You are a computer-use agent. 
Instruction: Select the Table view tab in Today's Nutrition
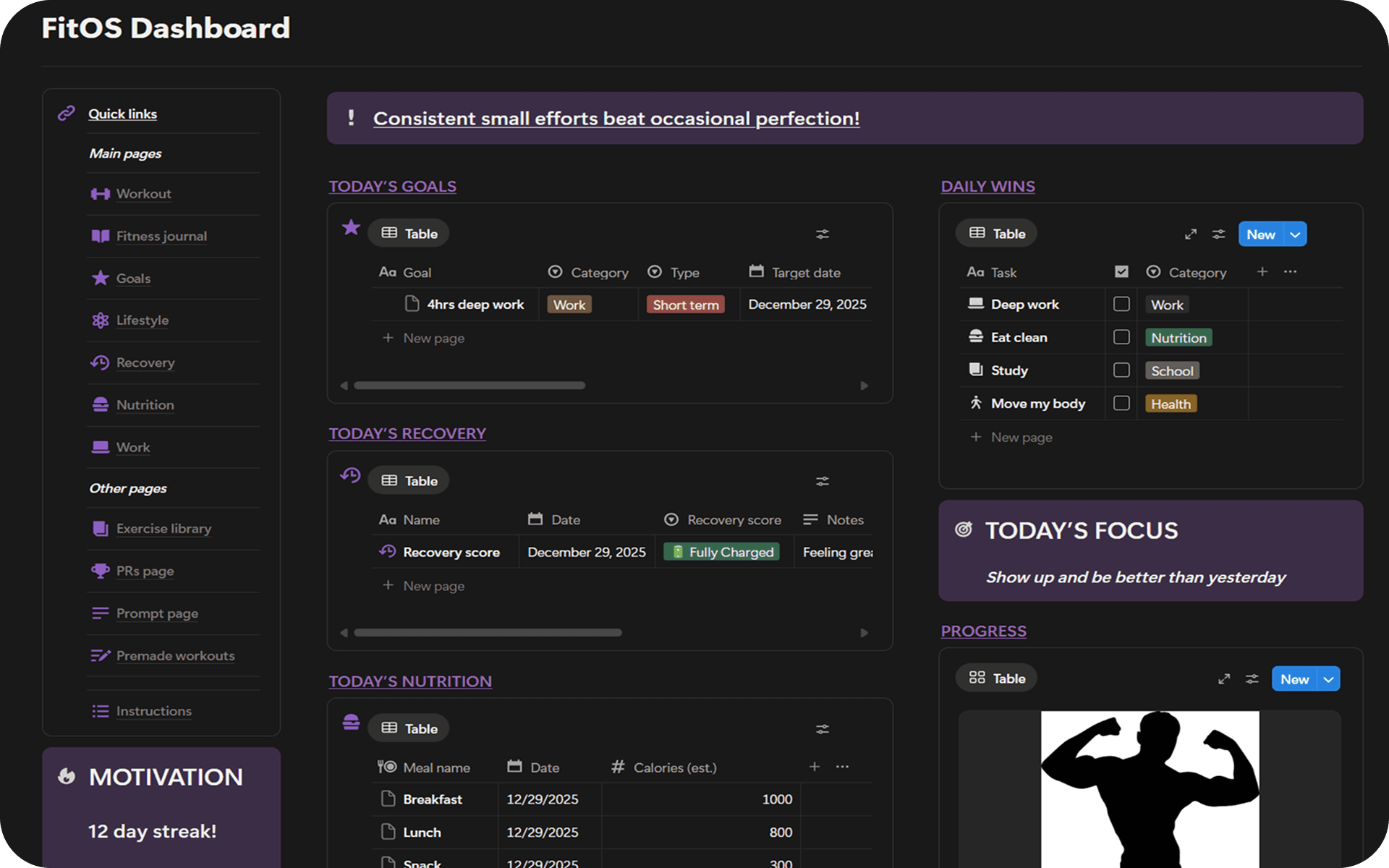[x=409, y=728]
